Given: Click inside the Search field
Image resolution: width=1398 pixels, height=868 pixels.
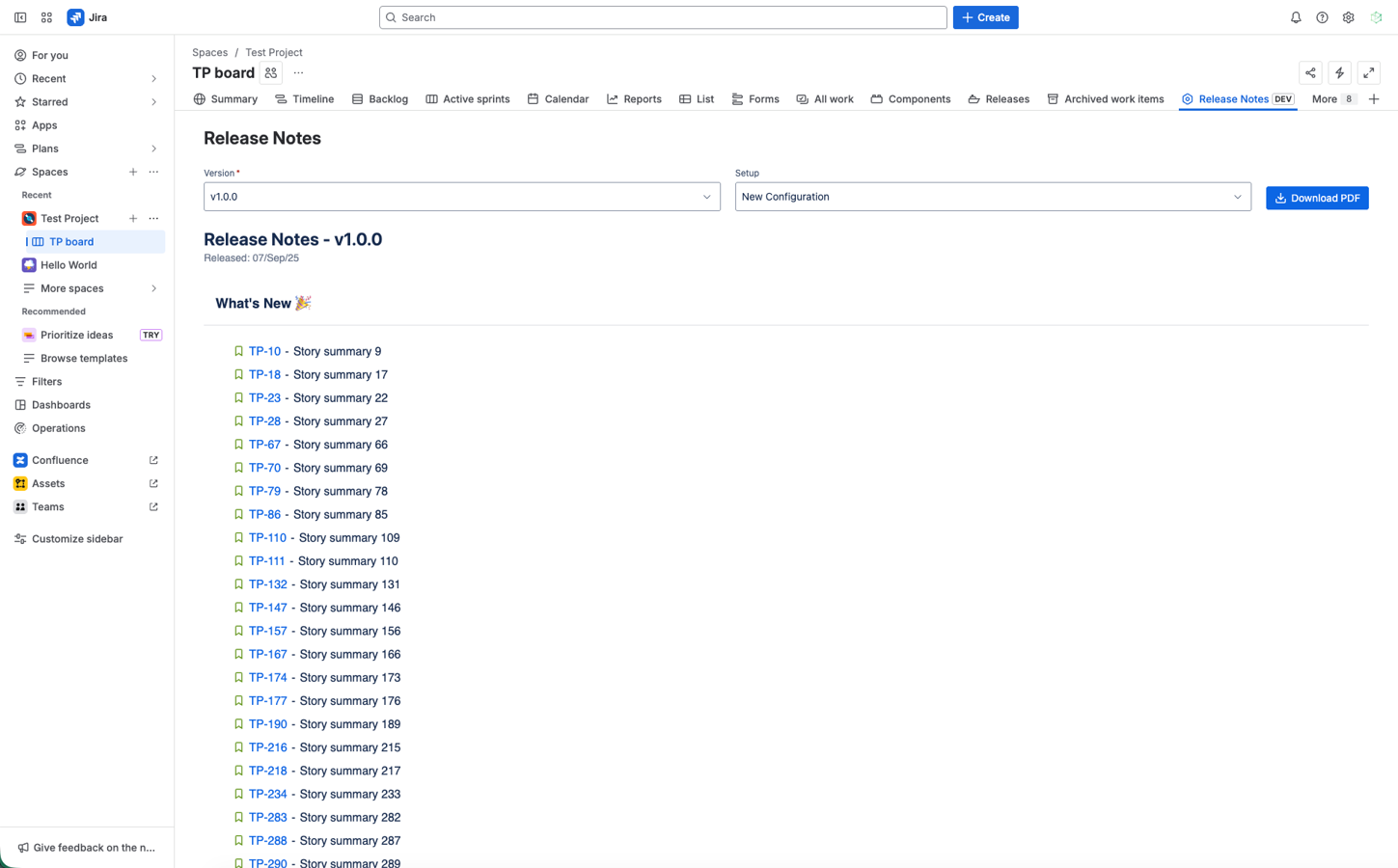Looking at the screenshot, I should click(662, 16).
